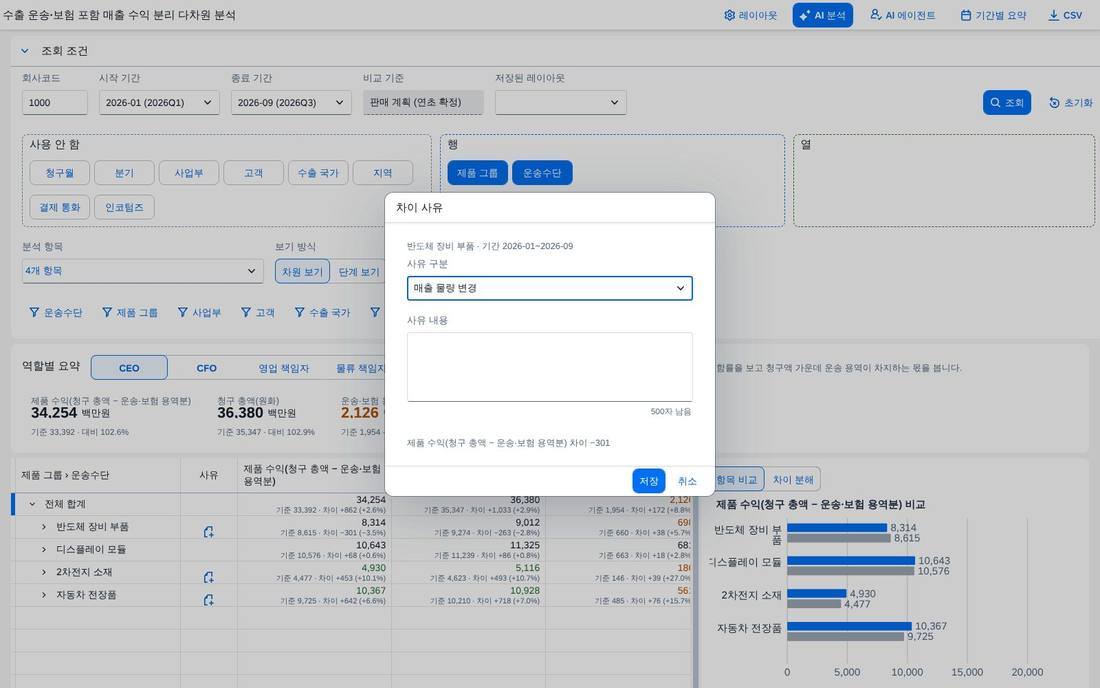Select the unused 고객 dimension chip
Screen dimensions: 1100x688
click(x=253, y=173)
